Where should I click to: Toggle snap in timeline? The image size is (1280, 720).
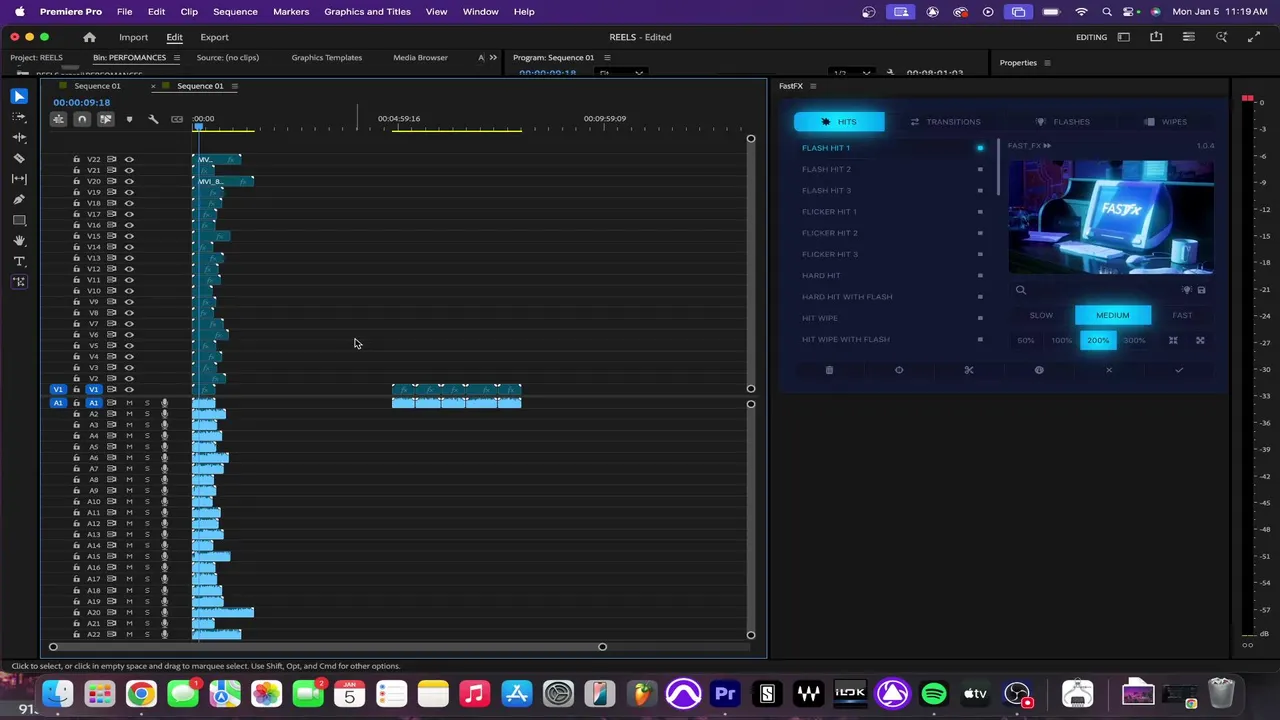tap(82, 119)
